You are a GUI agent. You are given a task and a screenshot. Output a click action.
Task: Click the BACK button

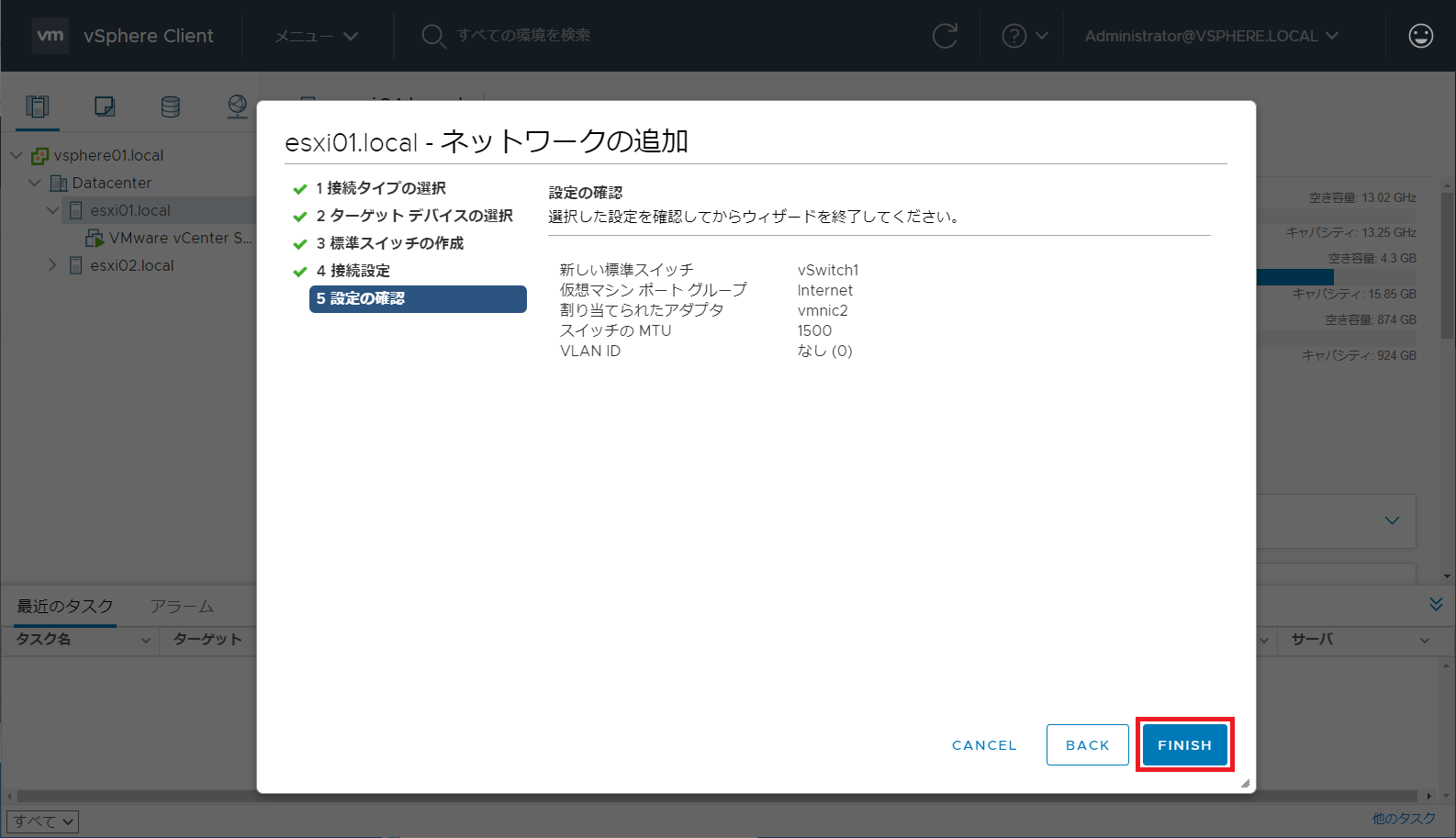(1087, 745)
